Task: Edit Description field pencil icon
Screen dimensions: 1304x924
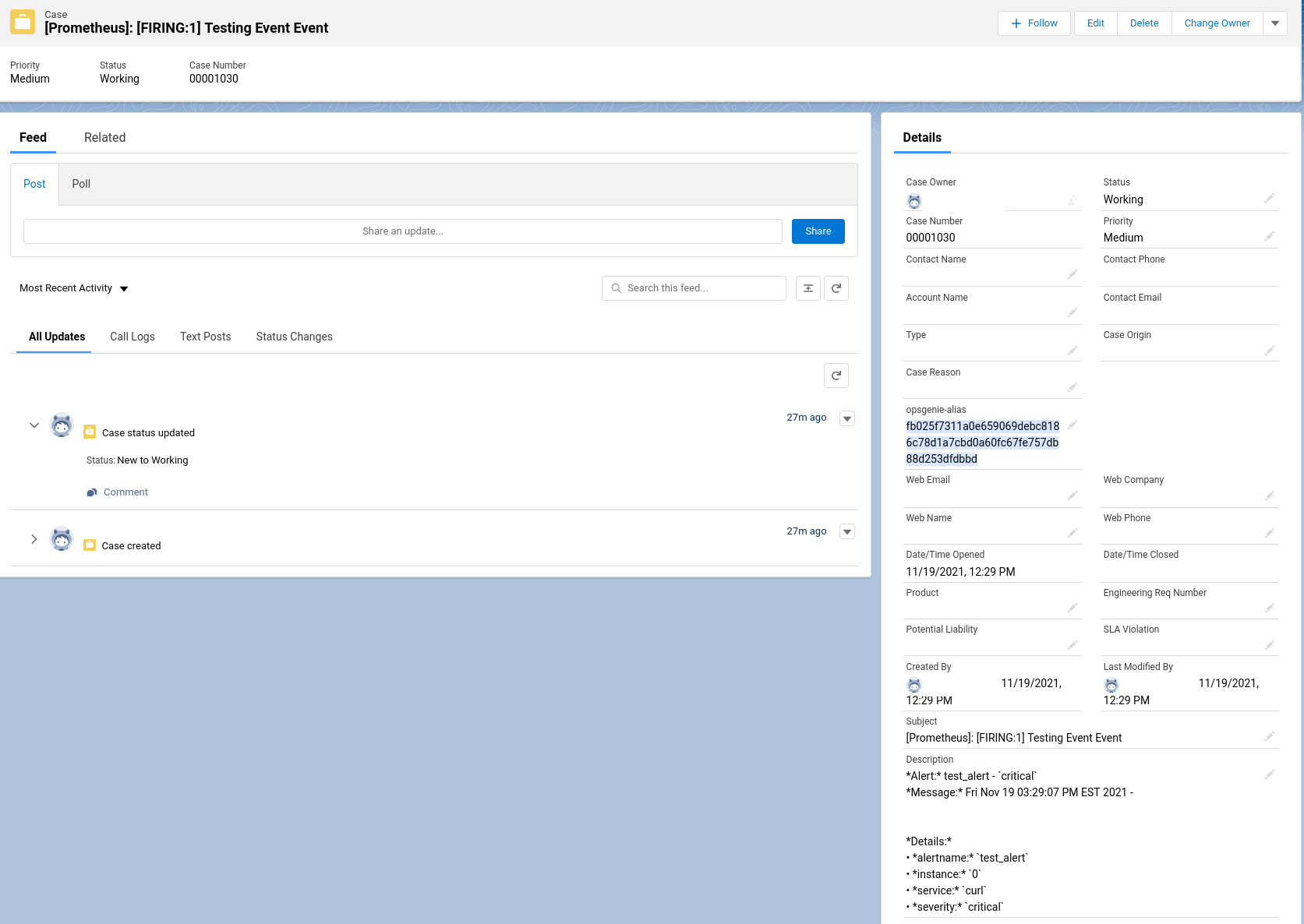Action: tap(1270, 774)
